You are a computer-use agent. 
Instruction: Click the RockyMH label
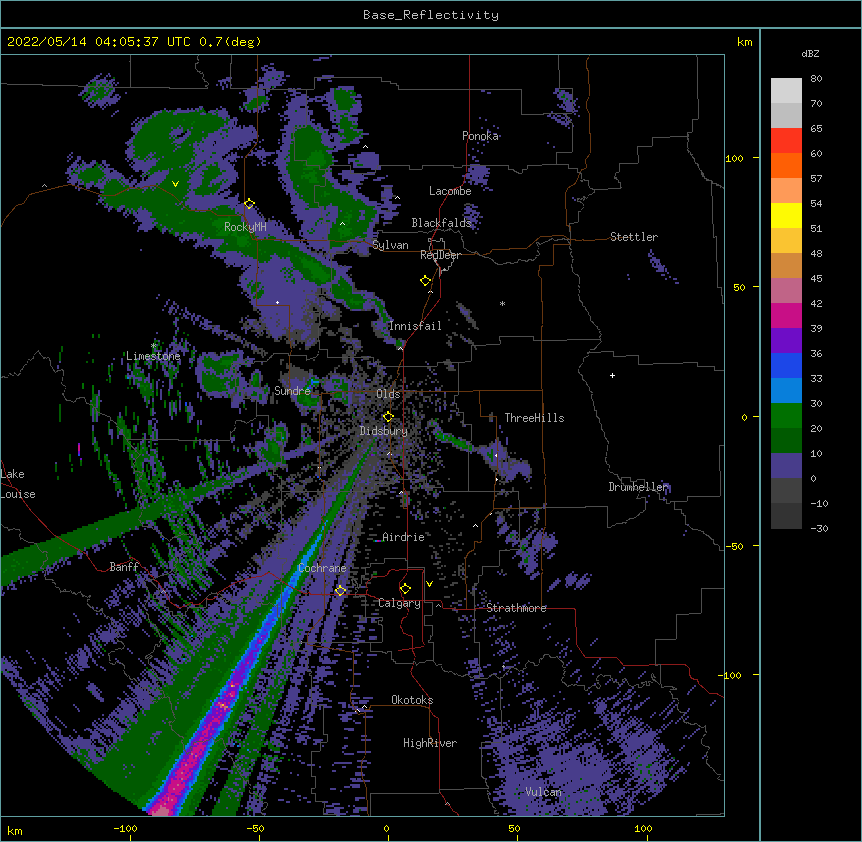click(245, 227)
